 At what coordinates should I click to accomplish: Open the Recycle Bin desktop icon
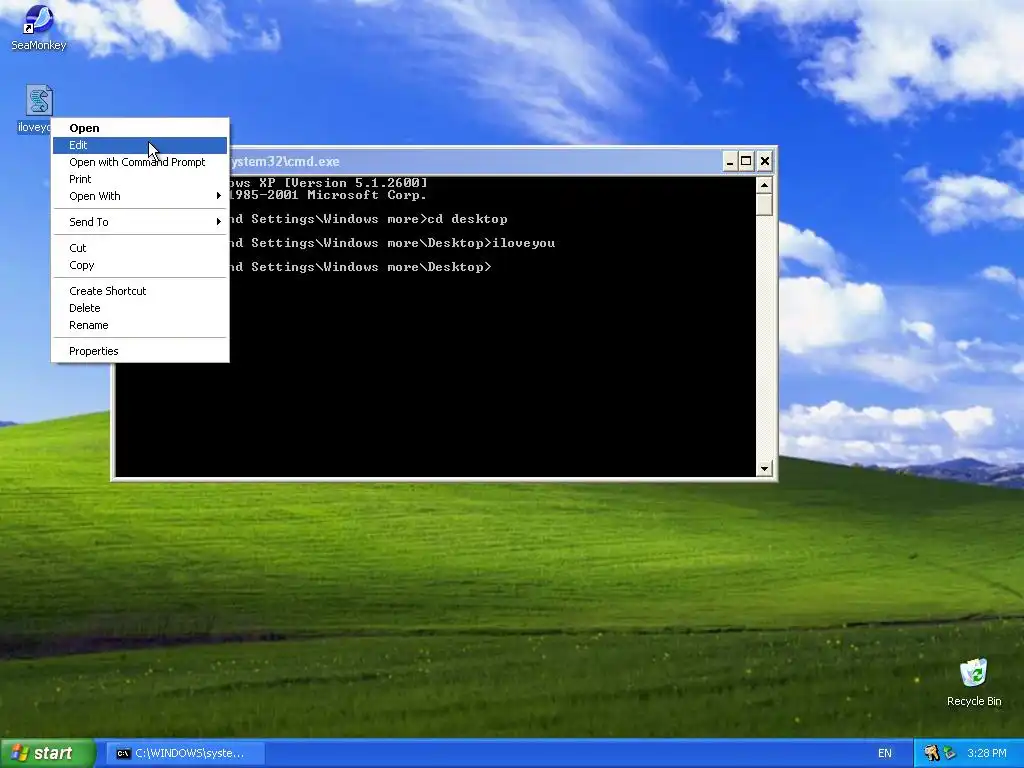click(973, 682)
